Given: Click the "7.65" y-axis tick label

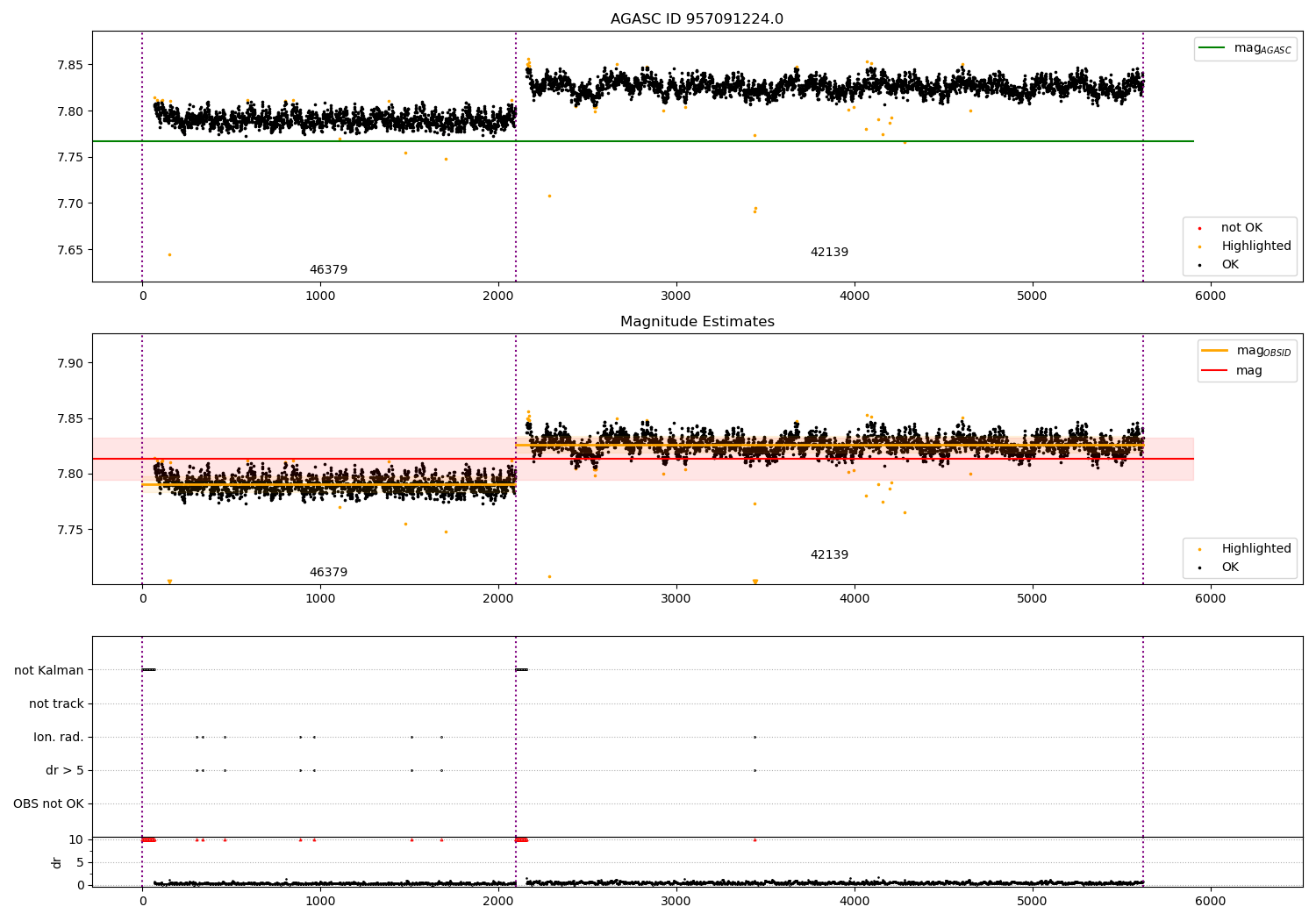Looking at the screenshot, I should click(x=70, y=250).
